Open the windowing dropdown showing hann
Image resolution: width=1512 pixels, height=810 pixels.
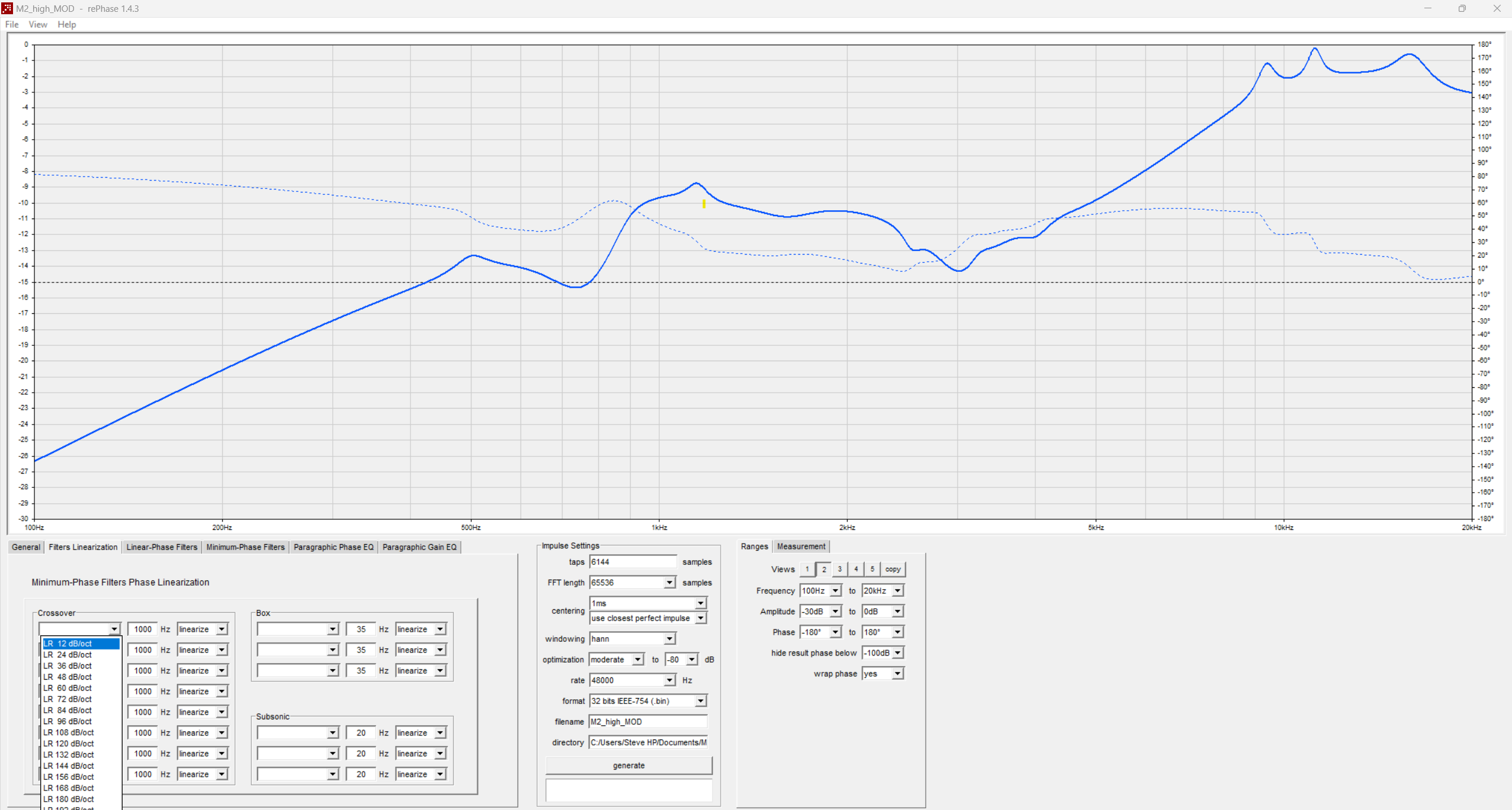point(668,638)
